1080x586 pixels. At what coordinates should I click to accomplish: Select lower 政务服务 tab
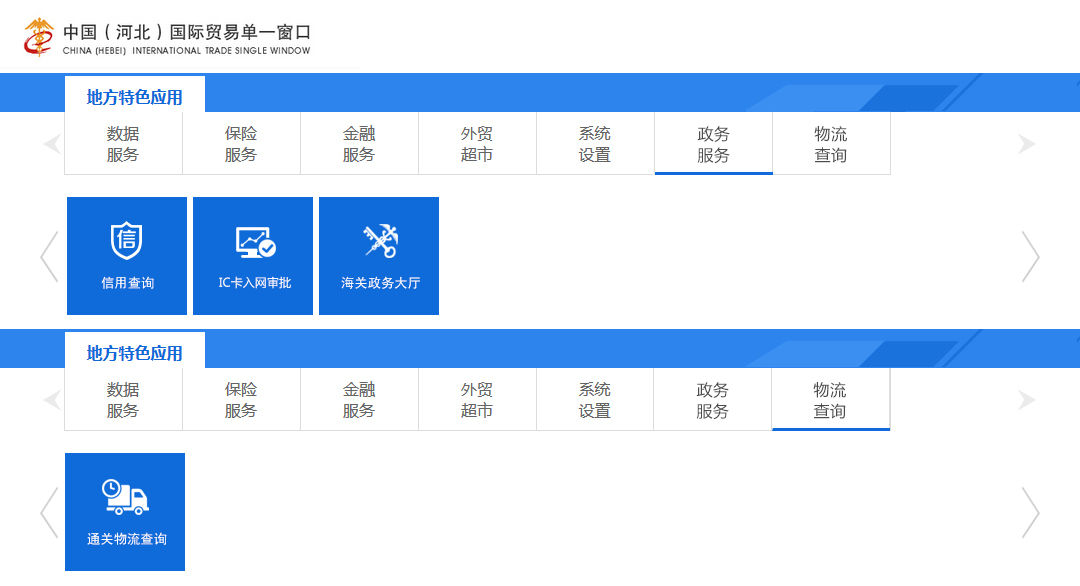coord(712,399)
